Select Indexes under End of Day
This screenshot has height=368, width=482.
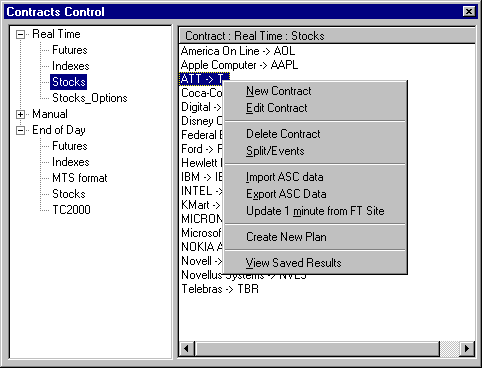[x=71, y=162]
